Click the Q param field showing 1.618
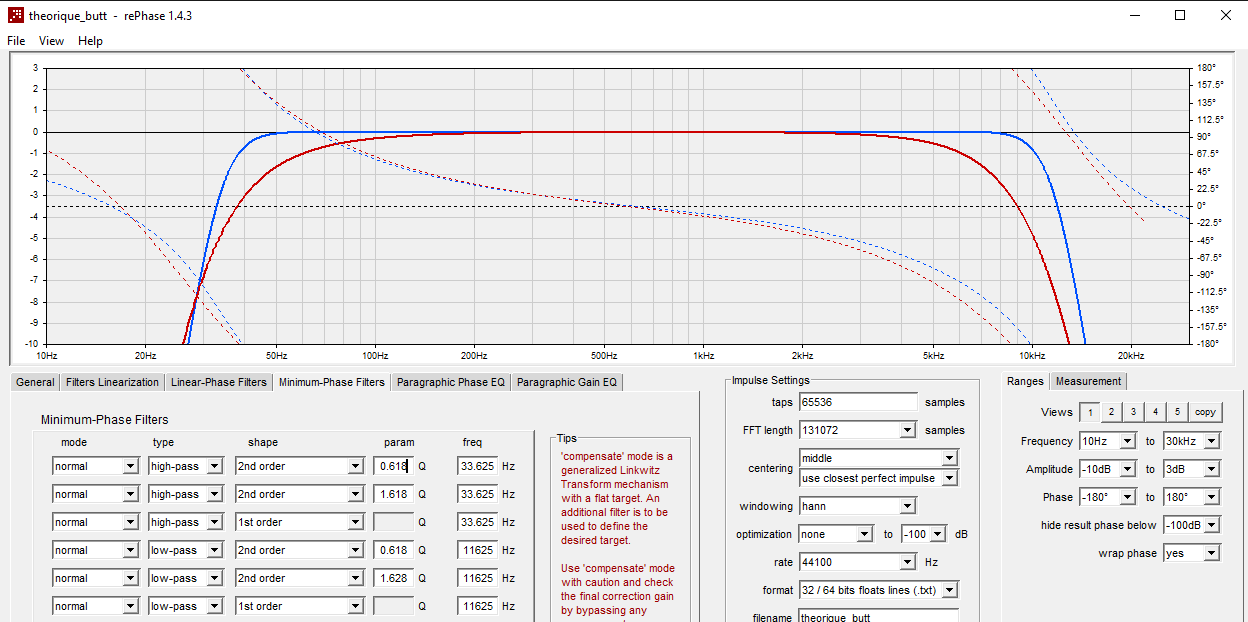This screenshot has width=1248, height=622. [394, 494]
